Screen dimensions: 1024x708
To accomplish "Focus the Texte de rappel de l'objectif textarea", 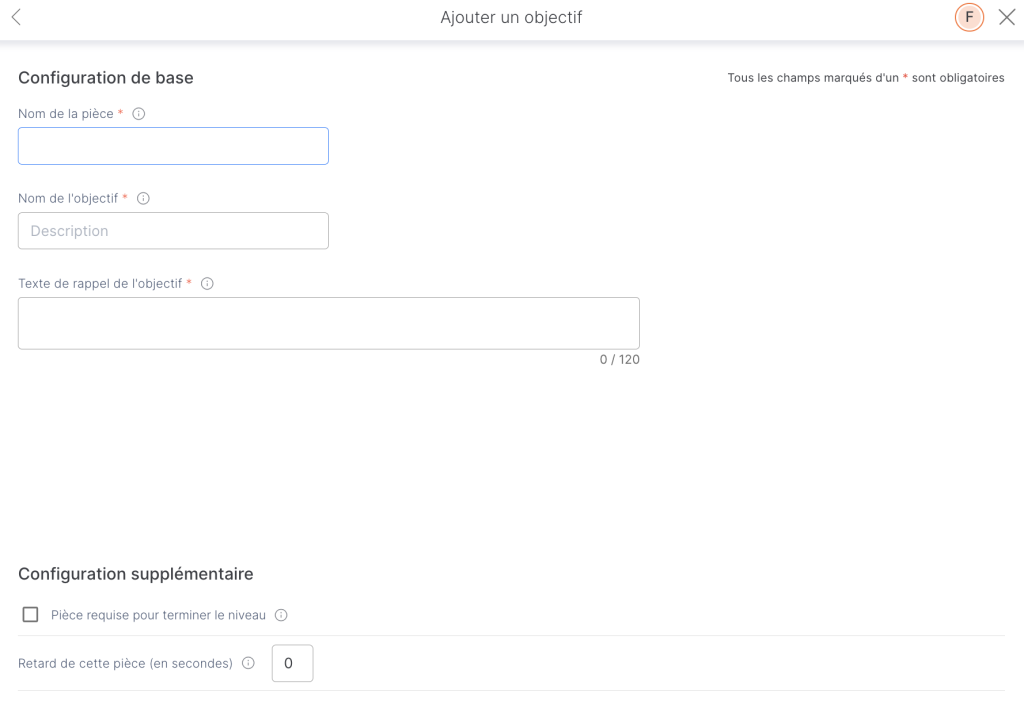I will 328,323.
